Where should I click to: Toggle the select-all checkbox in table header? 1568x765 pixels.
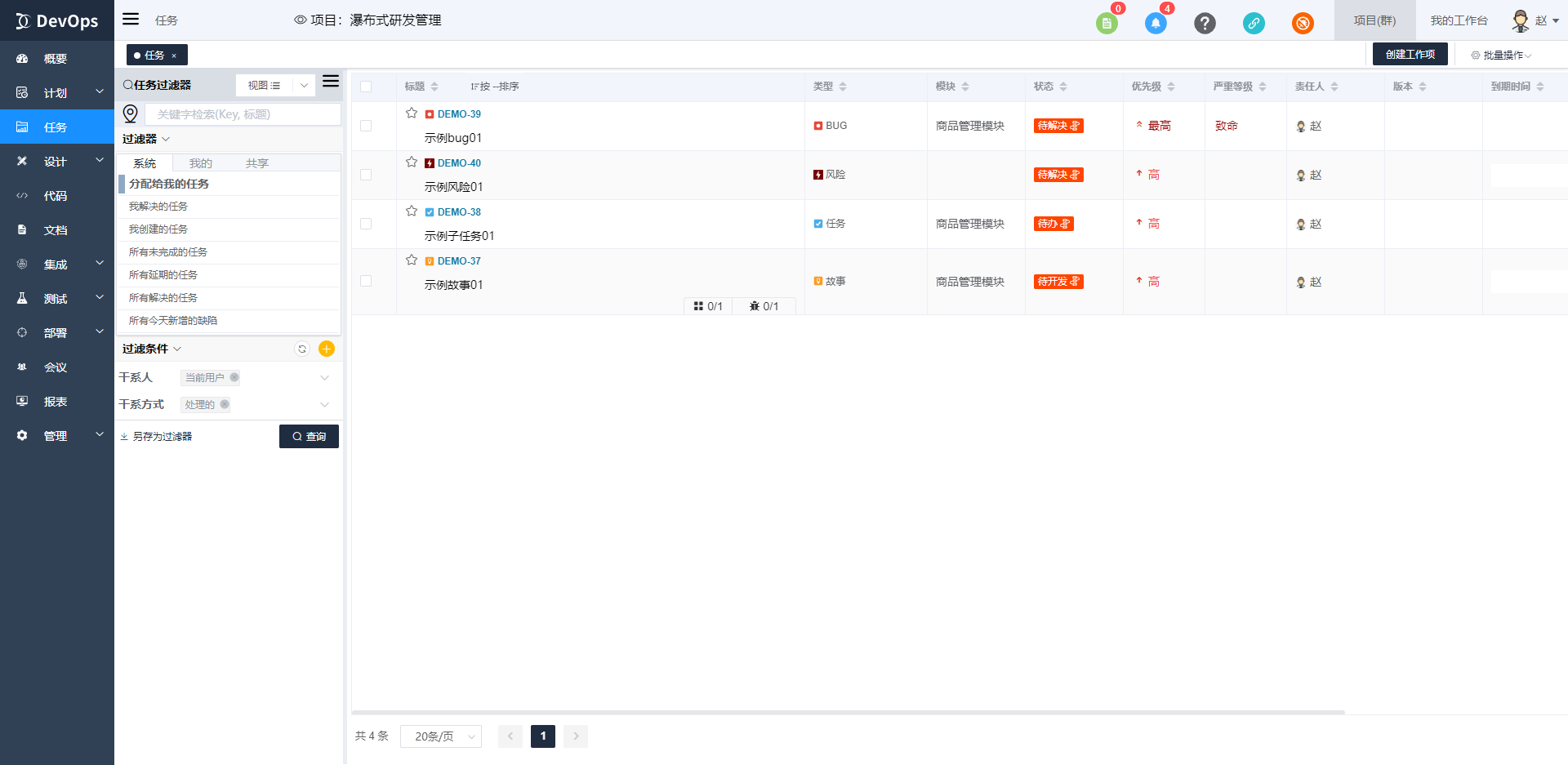(366, 87)
